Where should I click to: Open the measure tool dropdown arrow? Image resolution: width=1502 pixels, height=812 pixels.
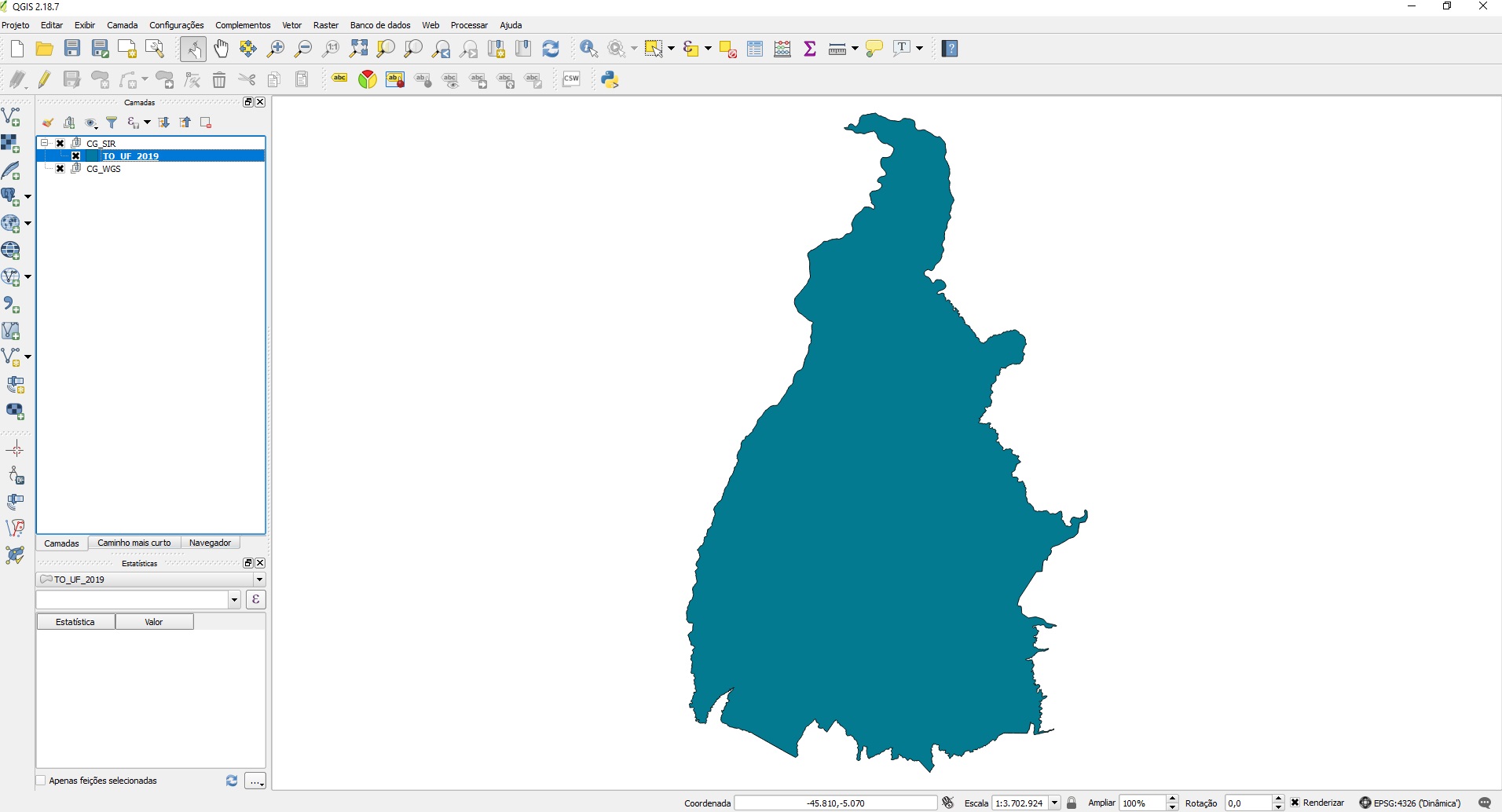[x=854, y=49]
